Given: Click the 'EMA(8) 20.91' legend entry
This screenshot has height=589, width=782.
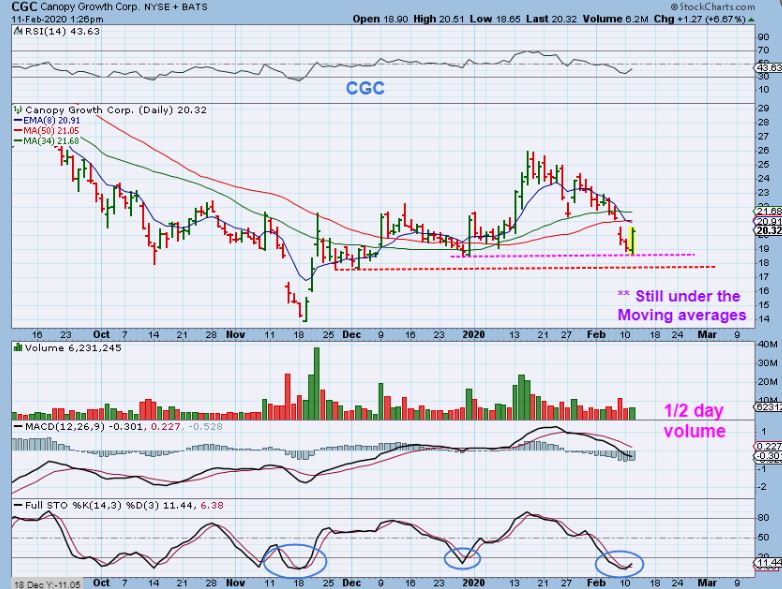Looking at the screenshot, I should (x=51, y=121).
